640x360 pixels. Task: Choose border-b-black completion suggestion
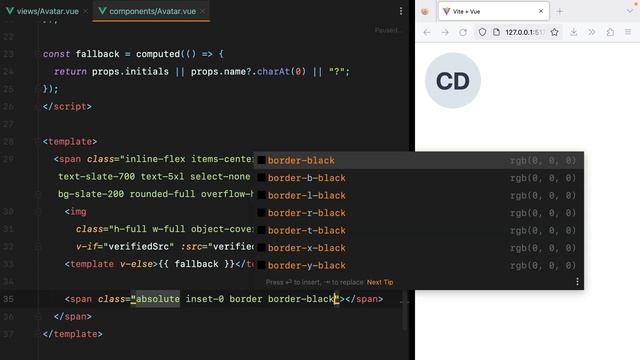pos(418,178)
